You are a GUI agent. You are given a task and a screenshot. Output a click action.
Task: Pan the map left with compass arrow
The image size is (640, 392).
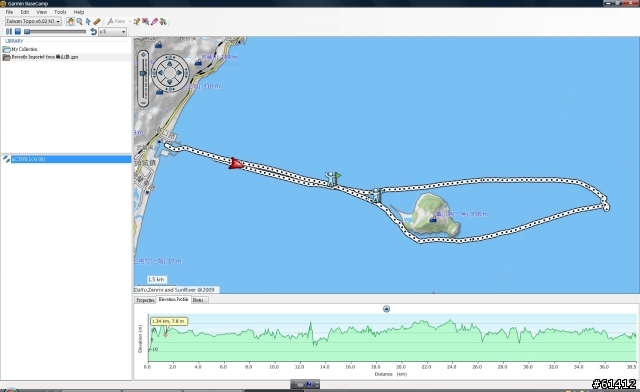[160, 73]
